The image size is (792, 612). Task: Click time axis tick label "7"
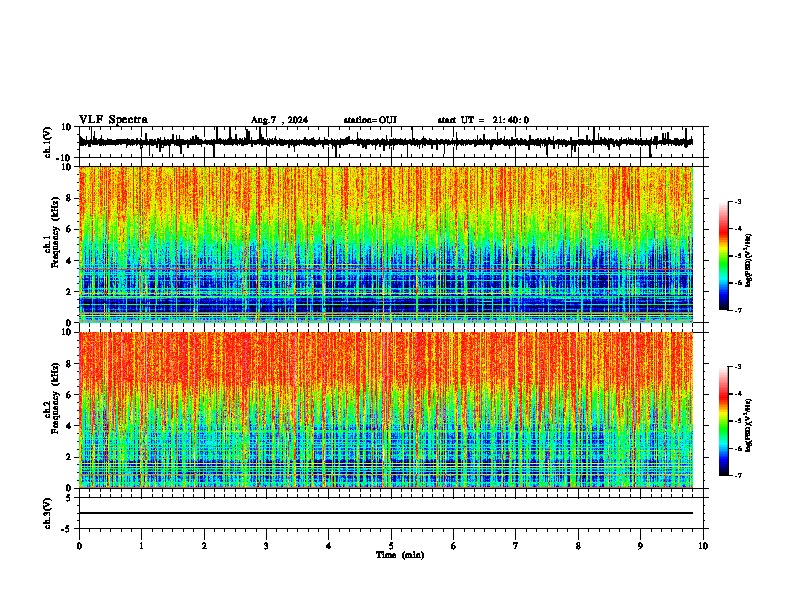coord(516,546)
